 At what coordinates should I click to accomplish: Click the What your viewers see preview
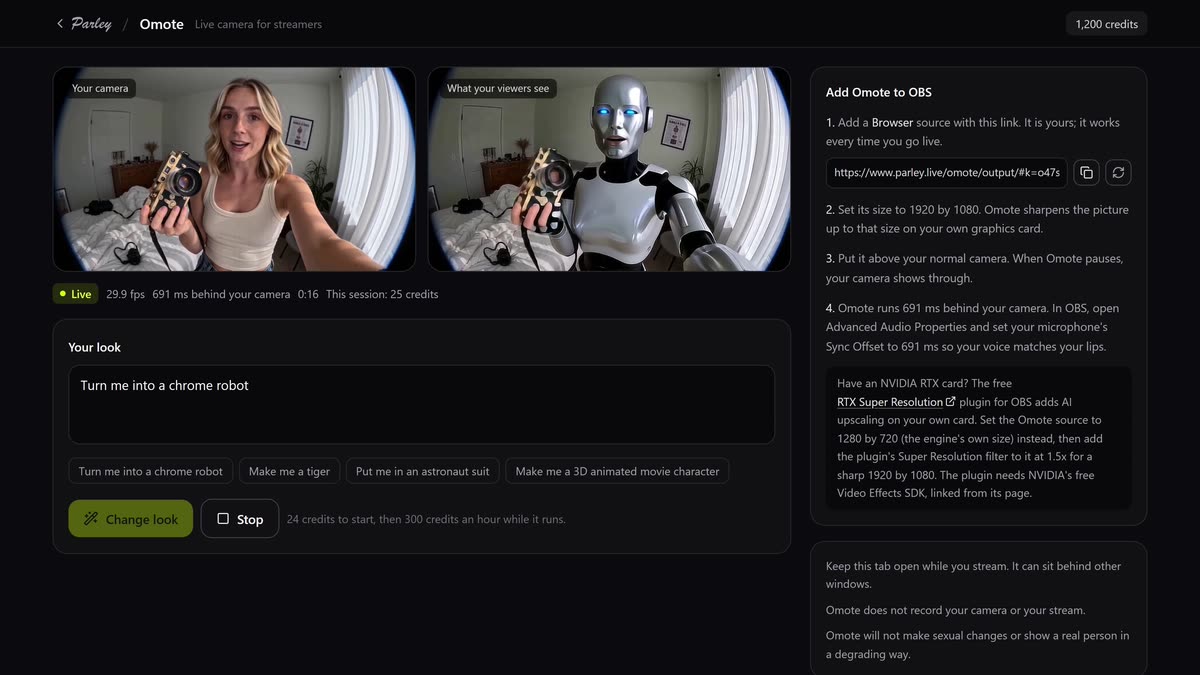[609, 169]
